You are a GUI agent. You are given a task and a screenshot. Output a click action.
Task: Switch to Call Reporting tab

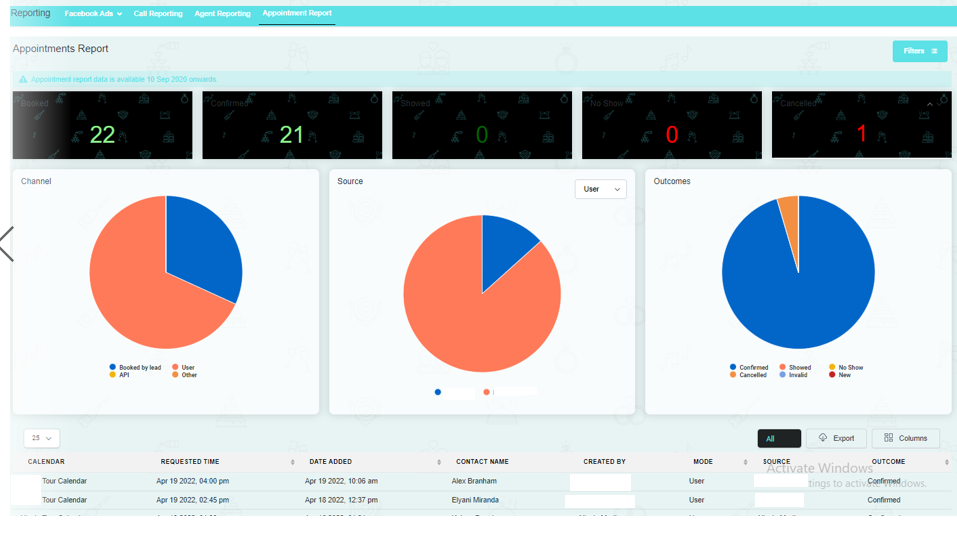tap(158, 13)
